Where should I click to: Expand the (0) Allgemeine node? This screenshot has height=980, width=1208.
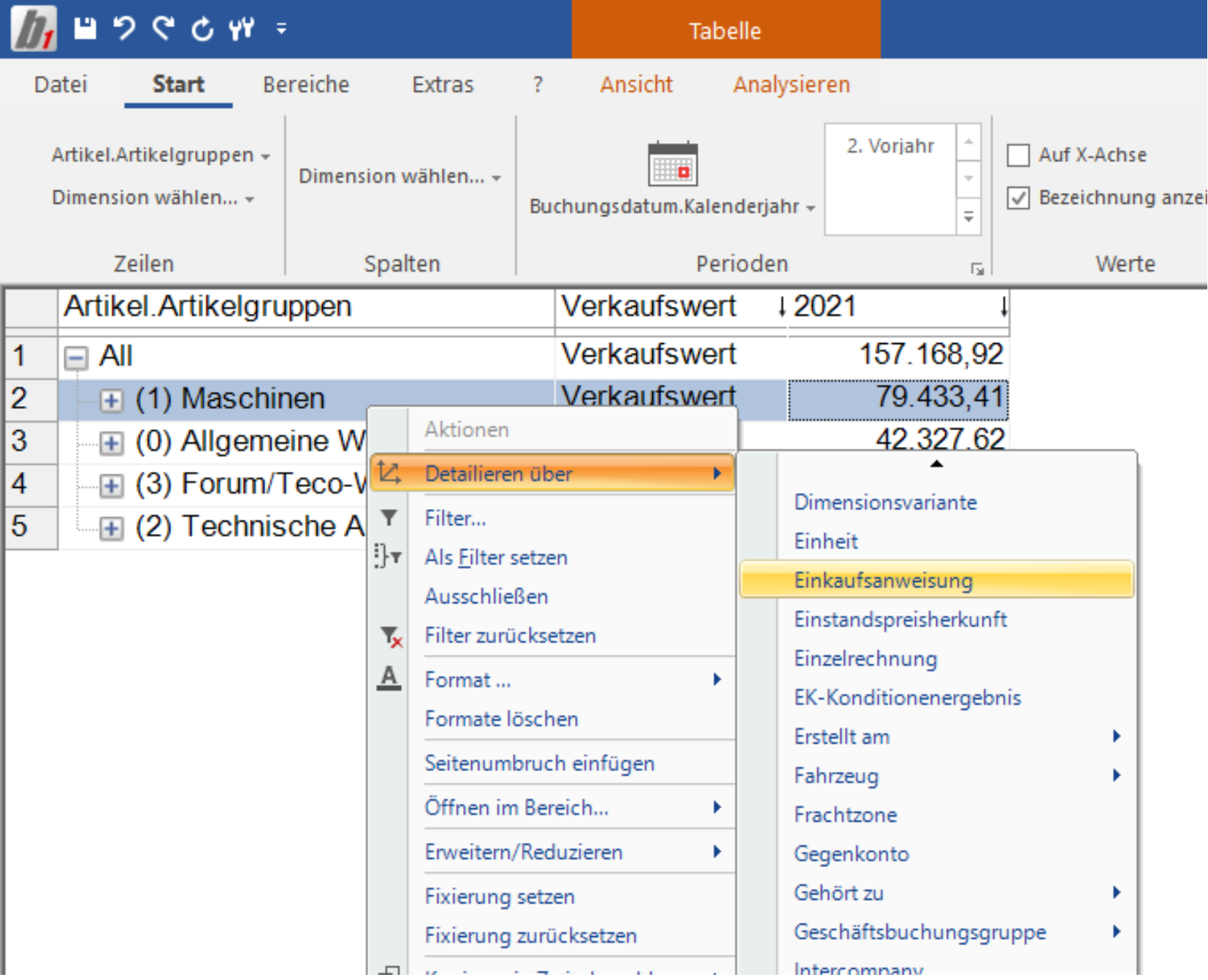111,443
